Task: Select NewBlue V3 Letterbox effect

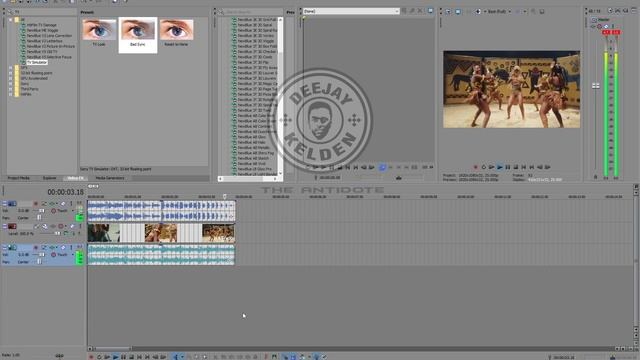Action: pyautogui.click(x=44, y=41)
